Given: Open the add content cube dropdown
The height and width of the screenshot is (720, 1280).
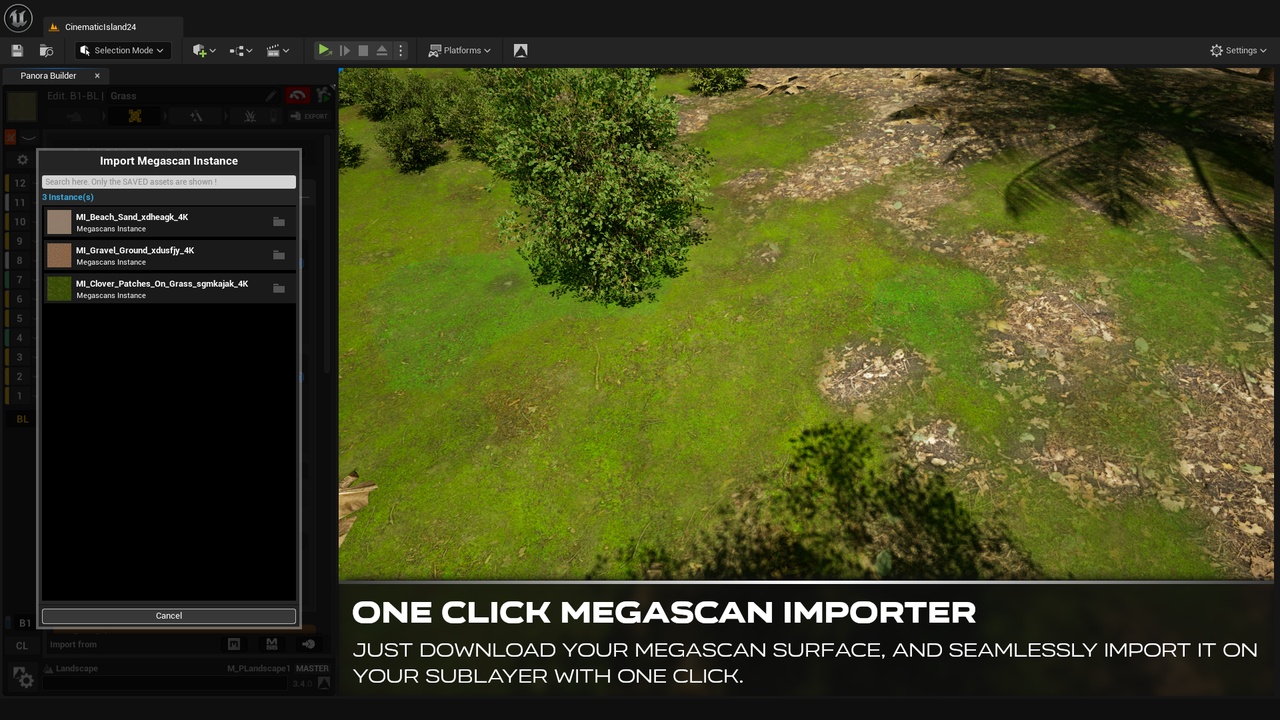Looking at the screenshot, I should click(204, 50).
